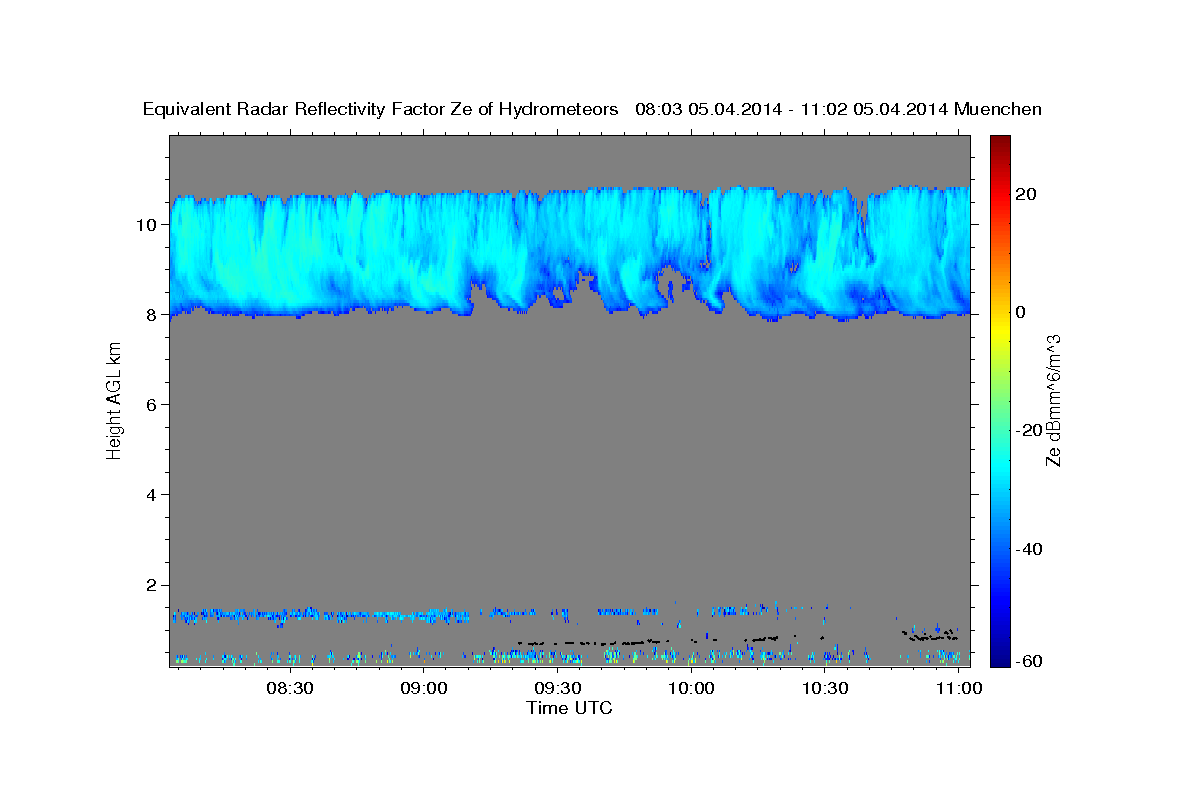The image size is (1200, 800).
Task: Click the '09:30' time axis tick label
Action: point(557,688)
